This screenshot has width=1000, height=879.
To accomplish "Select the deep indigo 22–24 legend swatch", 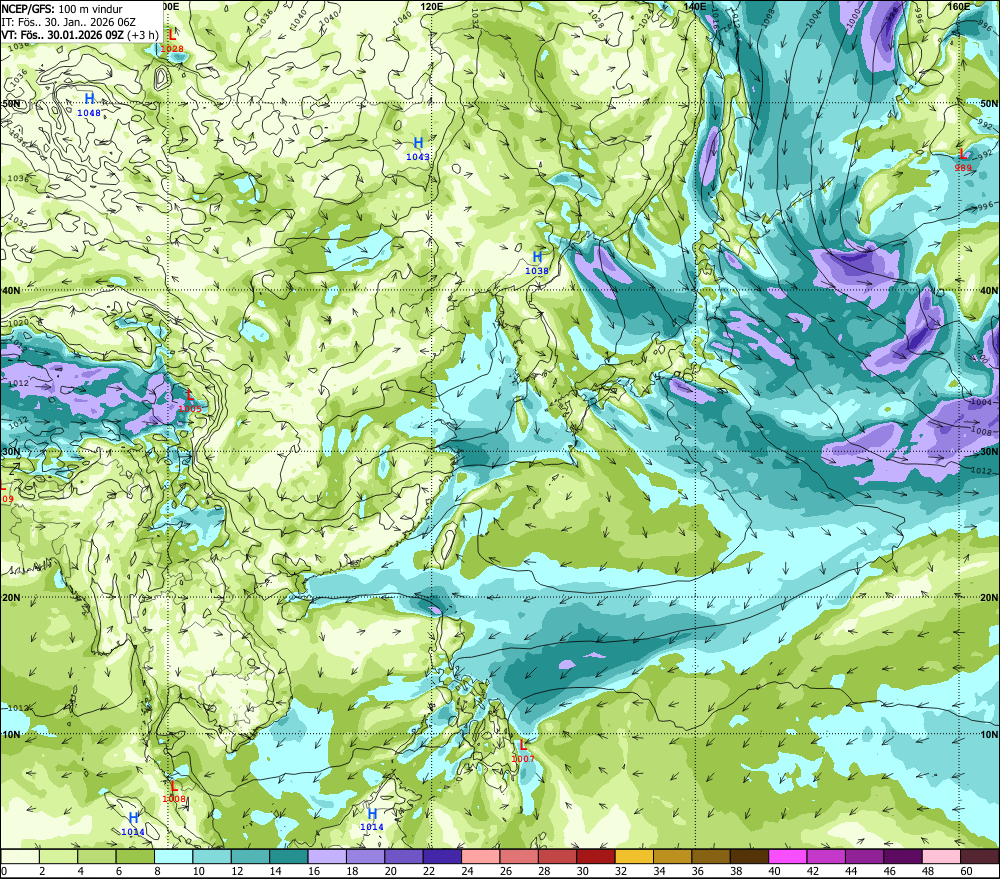I will (442, 856).
